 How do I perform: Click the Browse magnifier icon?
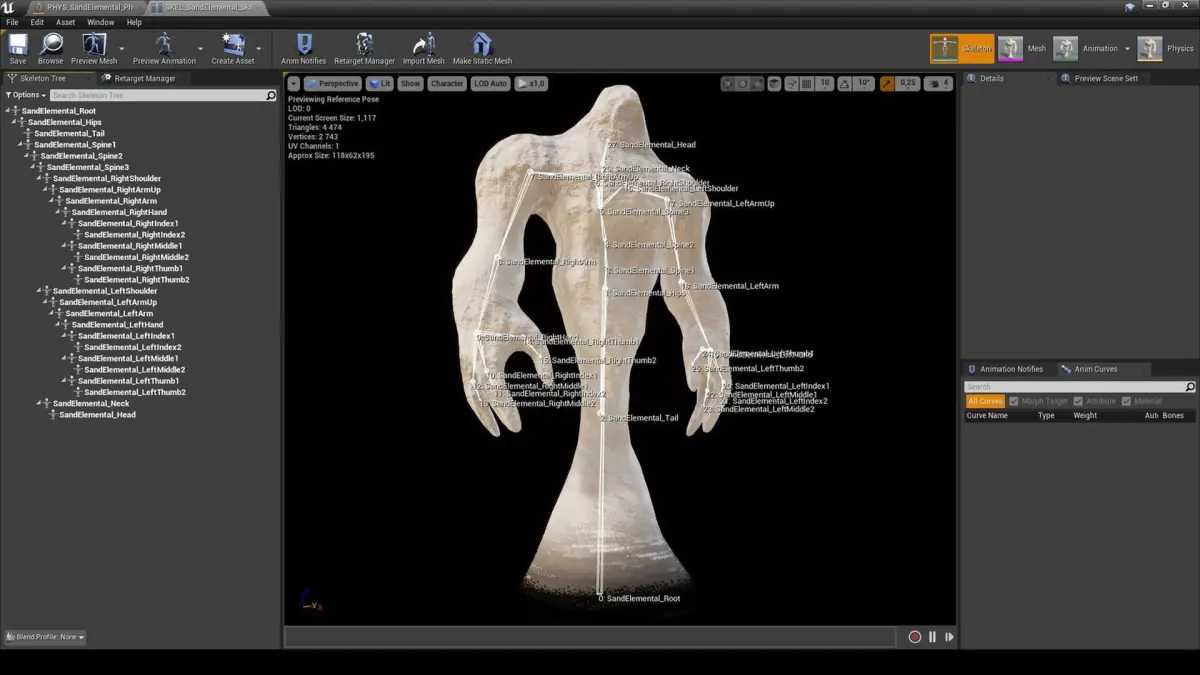pos(51,44)
